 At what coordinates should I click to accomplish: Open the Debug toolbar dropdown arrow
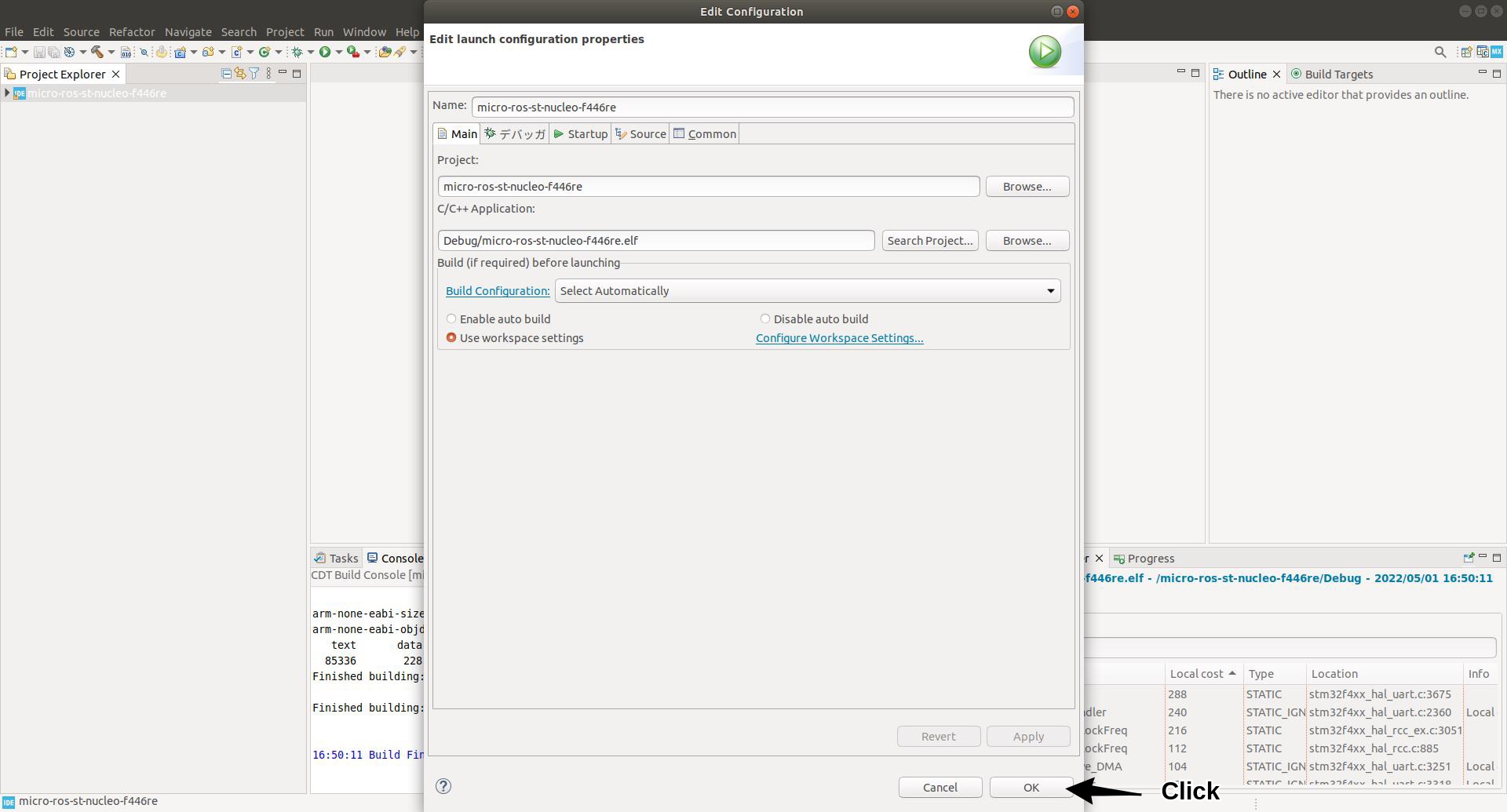click(x=311, y=53)
